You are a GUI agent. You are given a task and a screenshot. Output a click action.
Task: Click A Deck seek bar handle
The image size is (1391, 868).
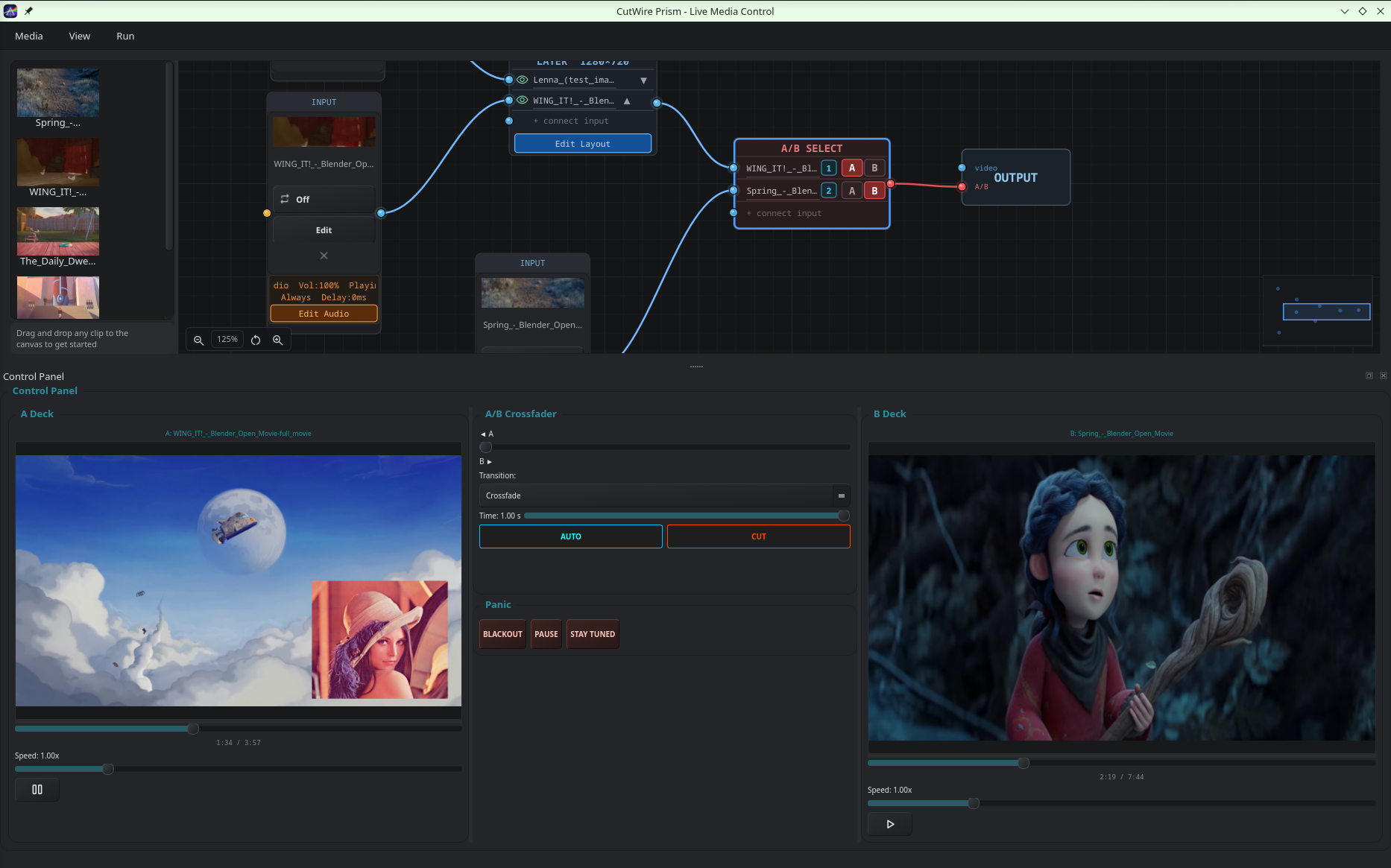tap(193, 729)
